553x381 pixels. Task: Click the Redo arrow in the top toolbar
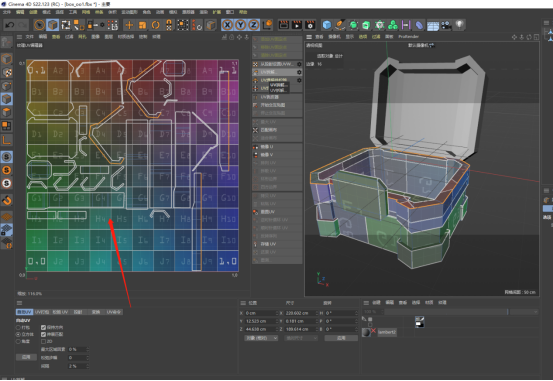coord(23,25)
